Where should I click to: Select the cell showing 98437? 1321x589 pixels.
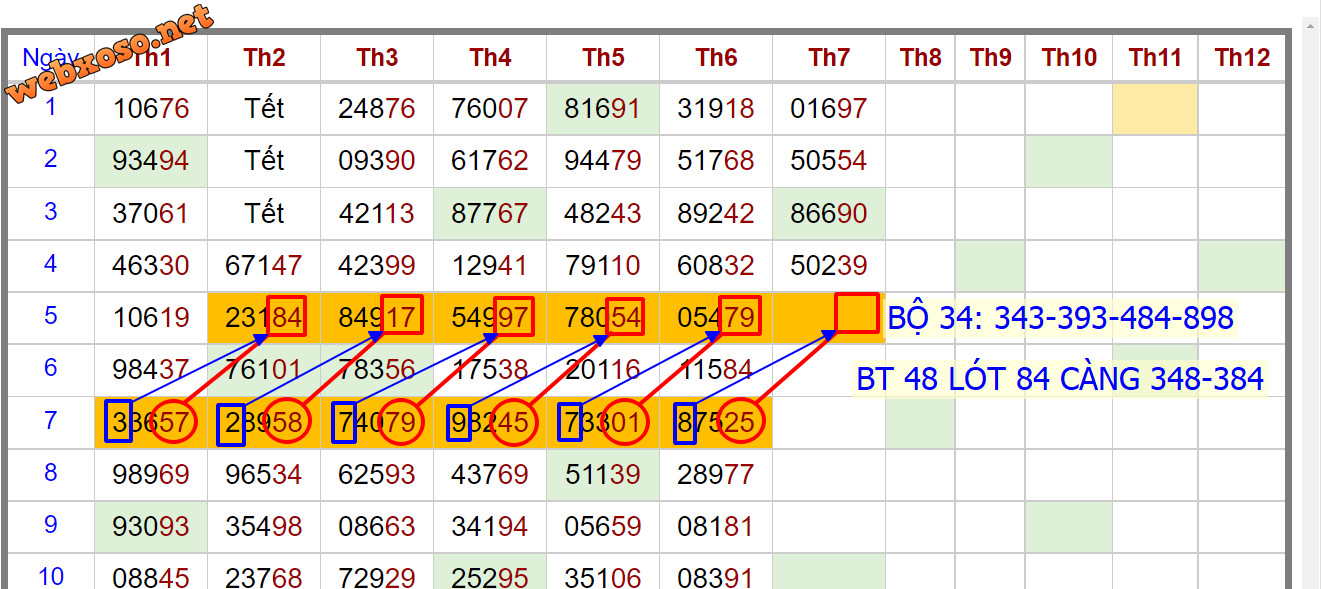(x=151, y=370)
